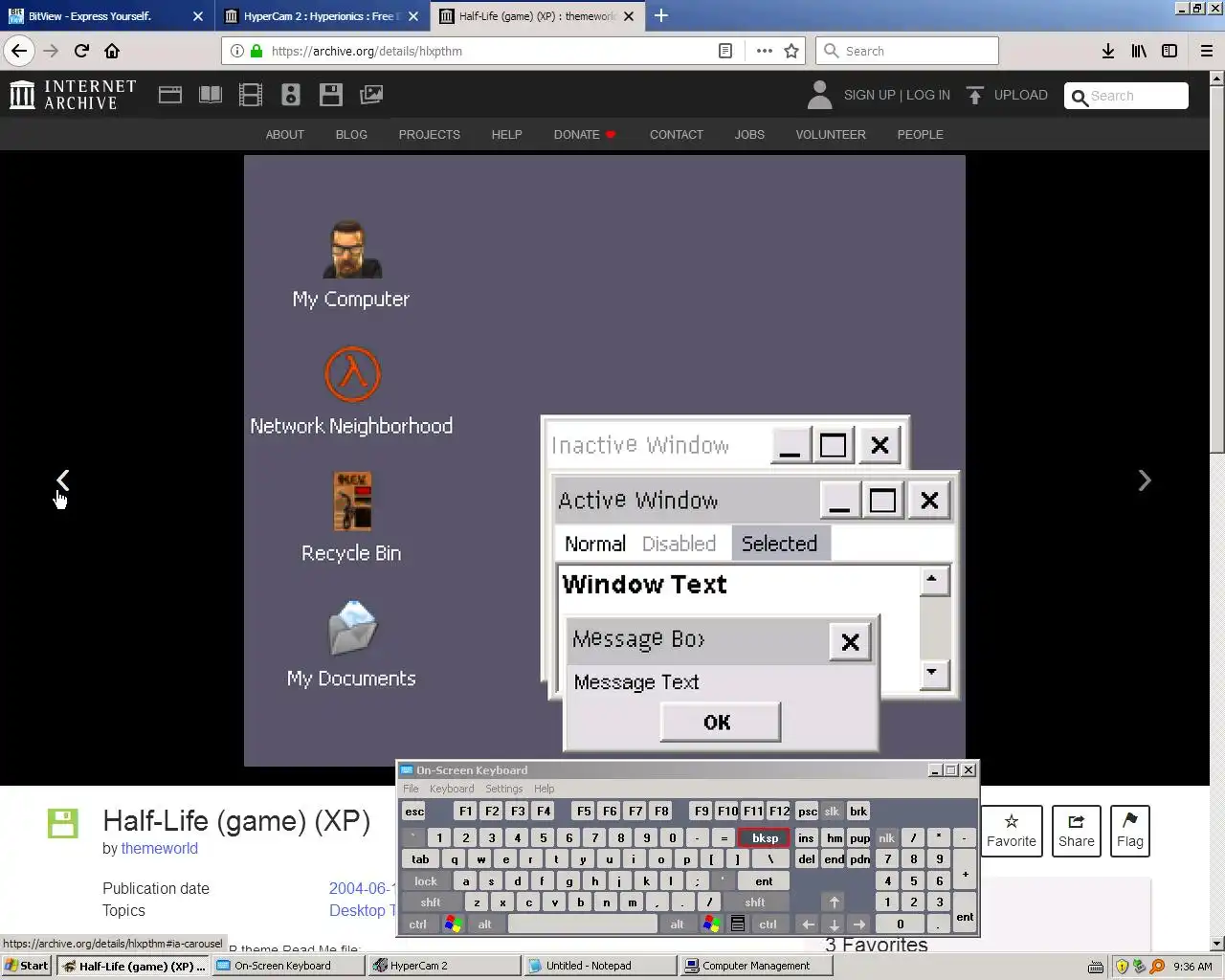
Task: Click the user avatar icon
Action: pos(819,95)
